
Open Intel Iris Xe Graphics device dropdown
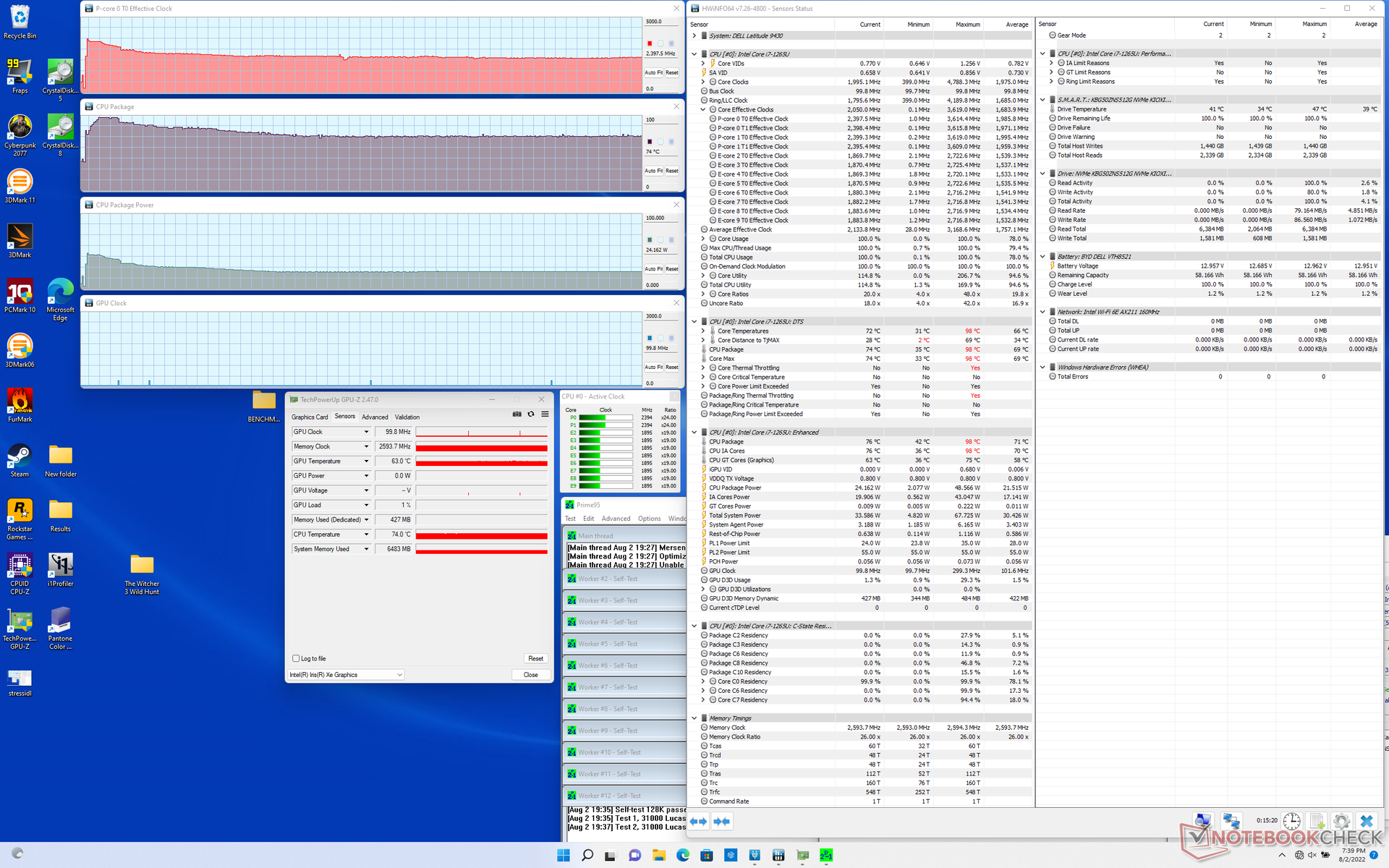(x=399, y=675)
